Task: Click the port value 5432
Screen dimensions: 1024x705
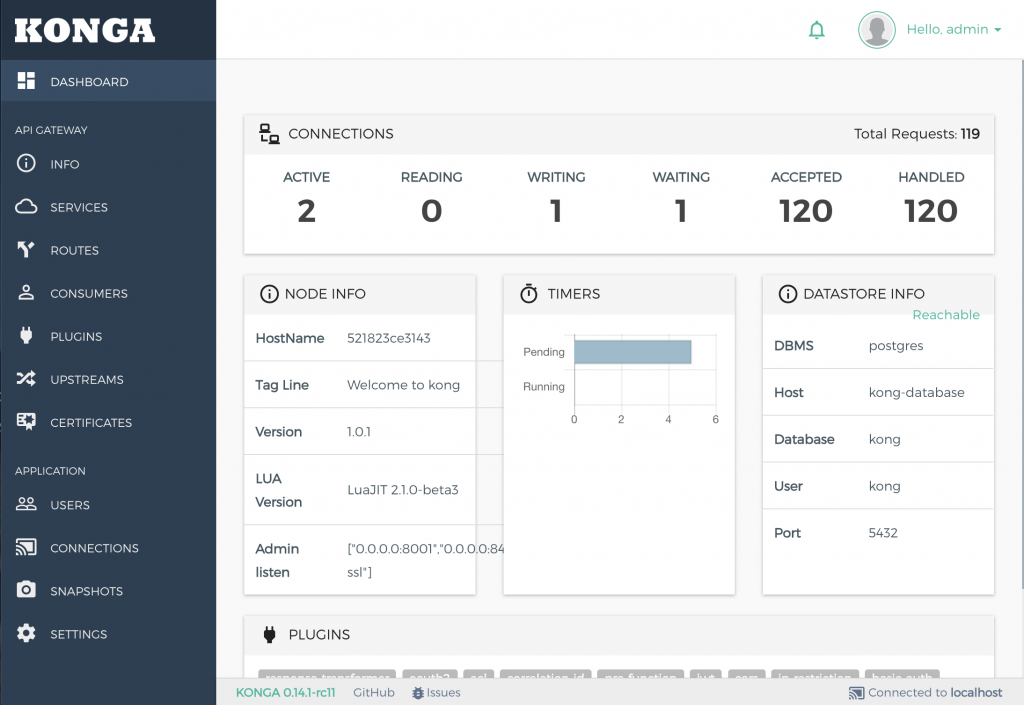Action: [883, 533]
